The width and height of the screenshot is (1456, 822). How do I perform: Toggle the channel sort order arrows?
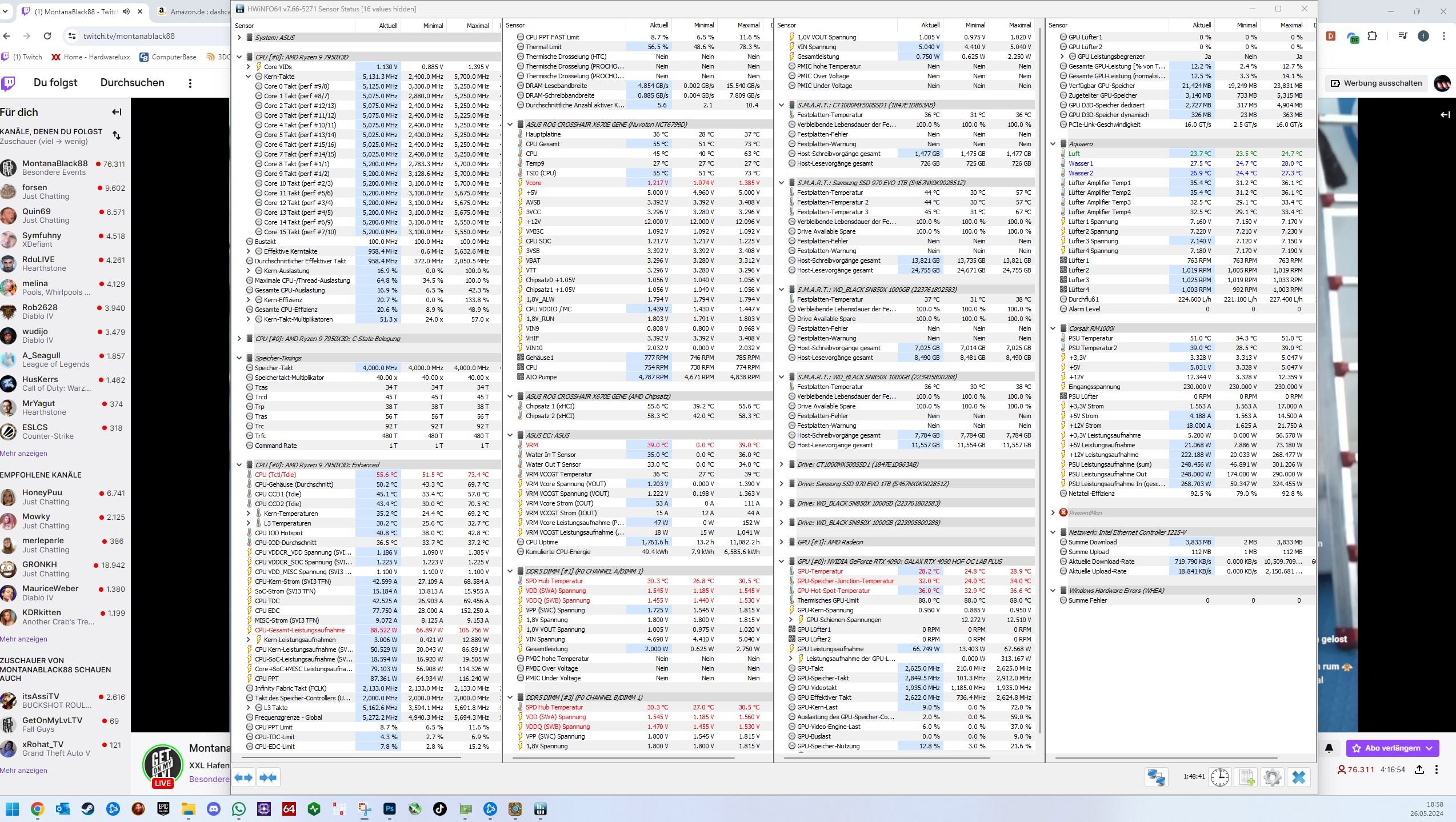tap(117, 135)
